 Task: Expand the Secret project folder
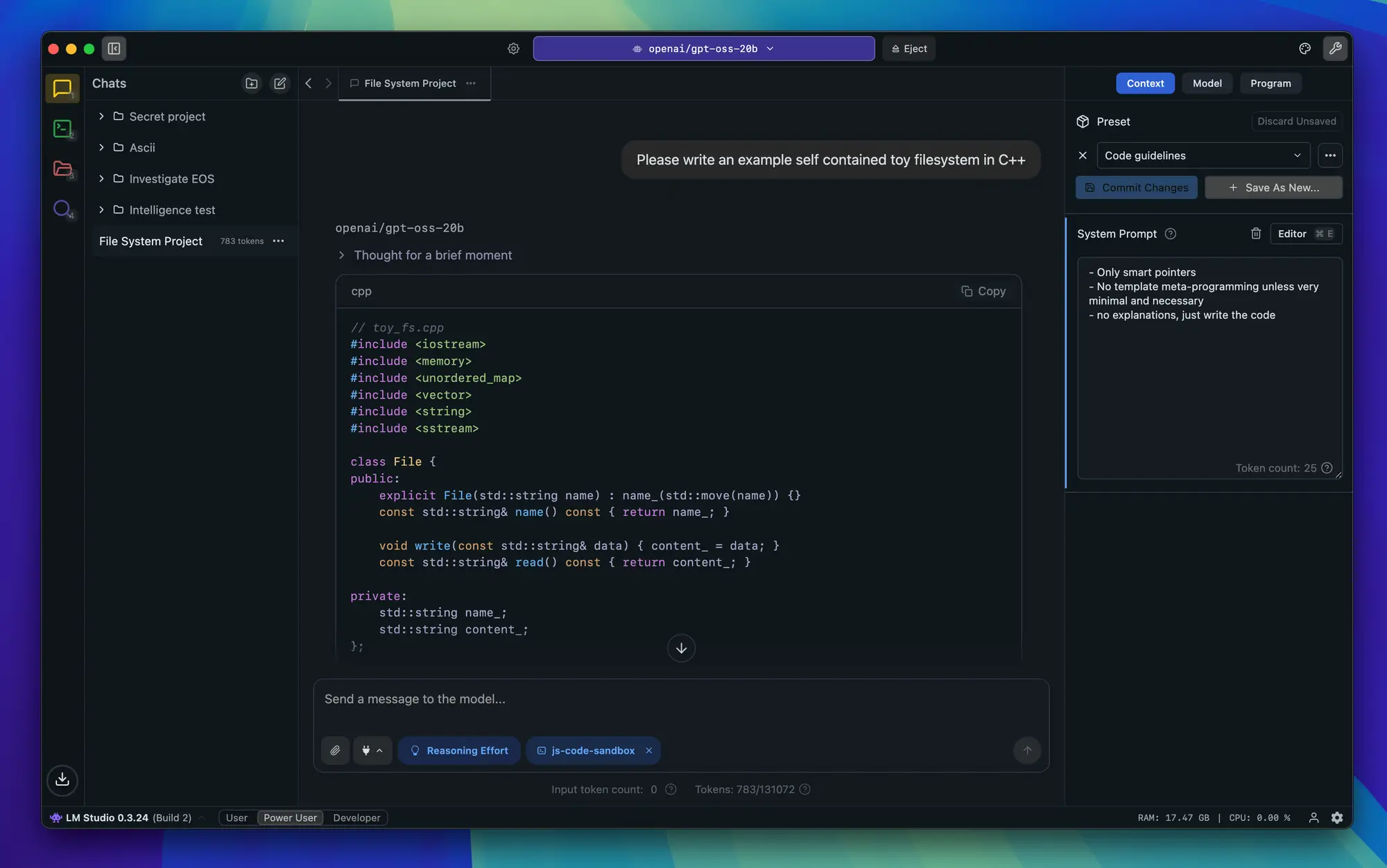[101, 116]
